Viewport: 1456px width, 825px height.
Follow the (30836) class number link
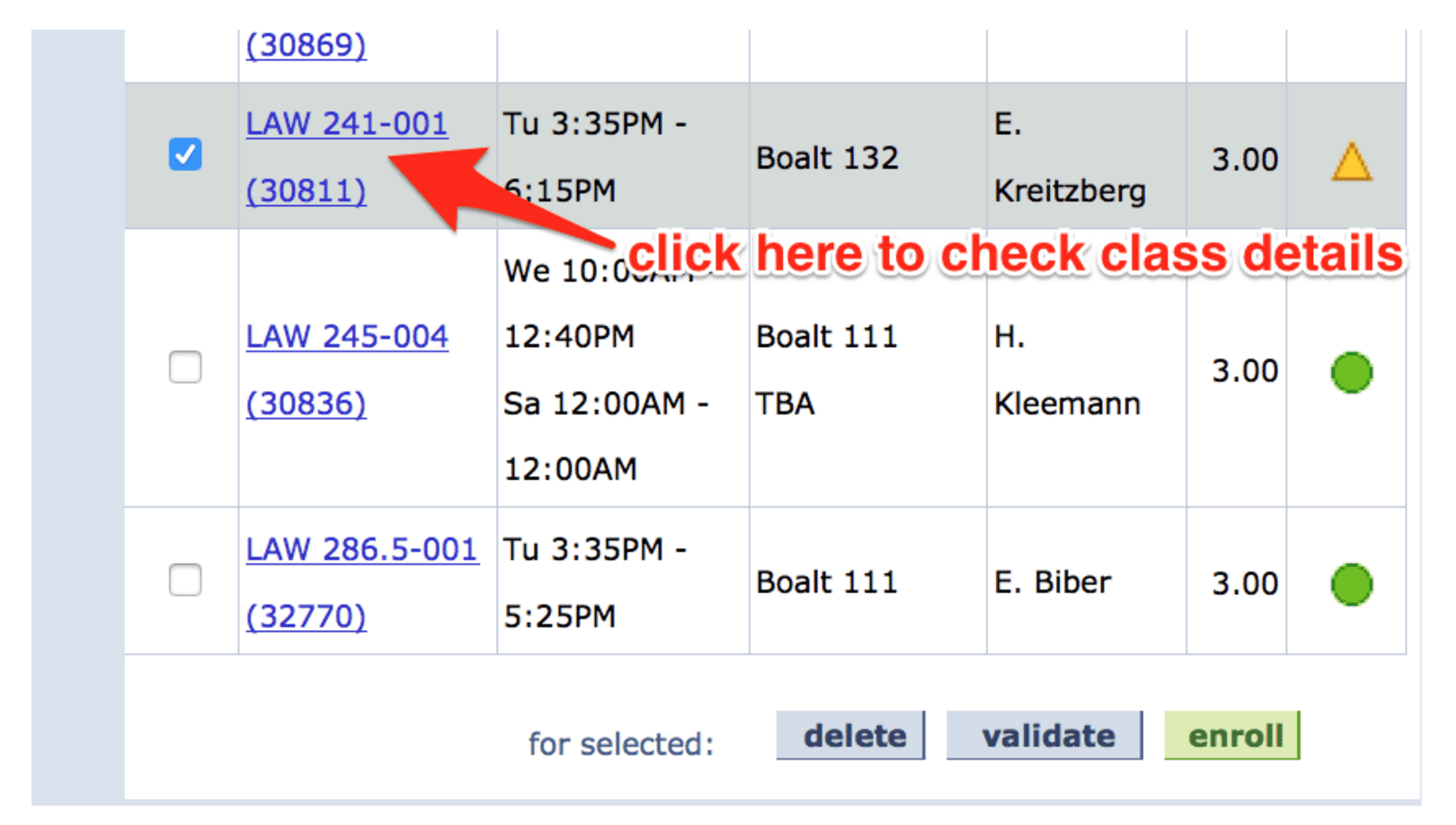pos(306,404)
